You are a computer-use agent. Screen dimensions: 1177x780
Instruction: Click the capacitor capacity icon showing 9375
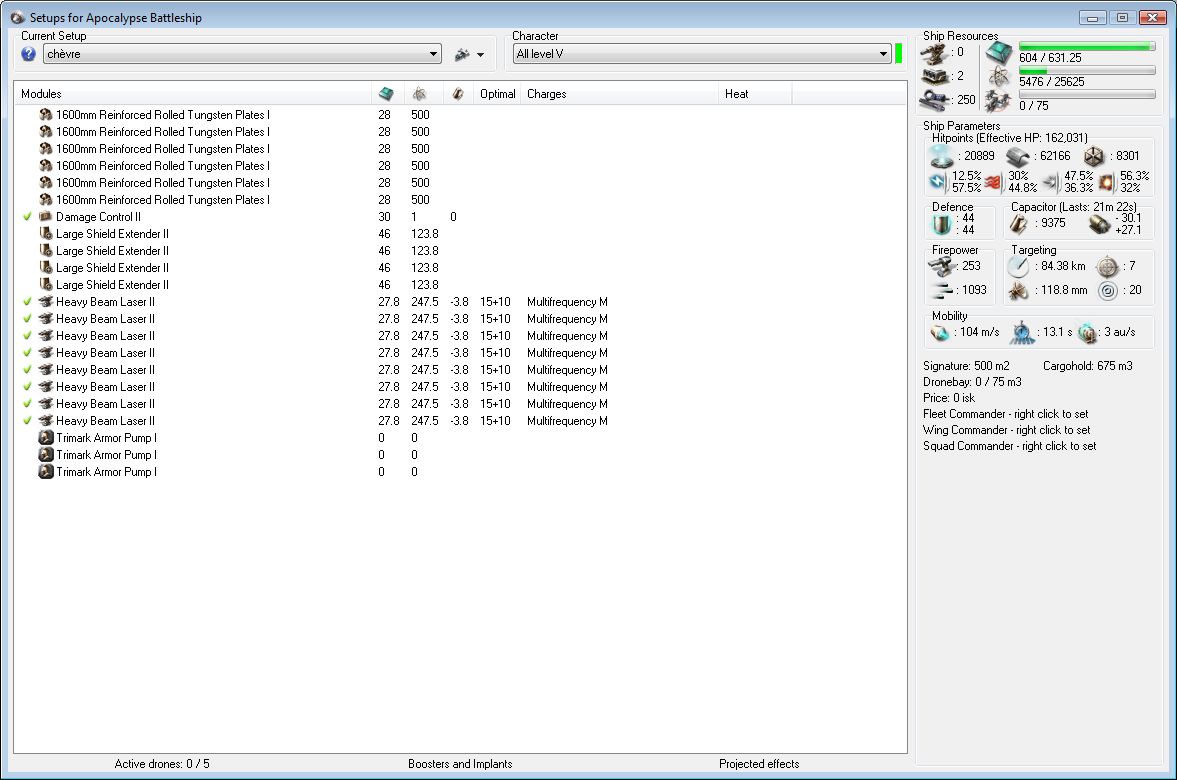tap(1019, 223)
